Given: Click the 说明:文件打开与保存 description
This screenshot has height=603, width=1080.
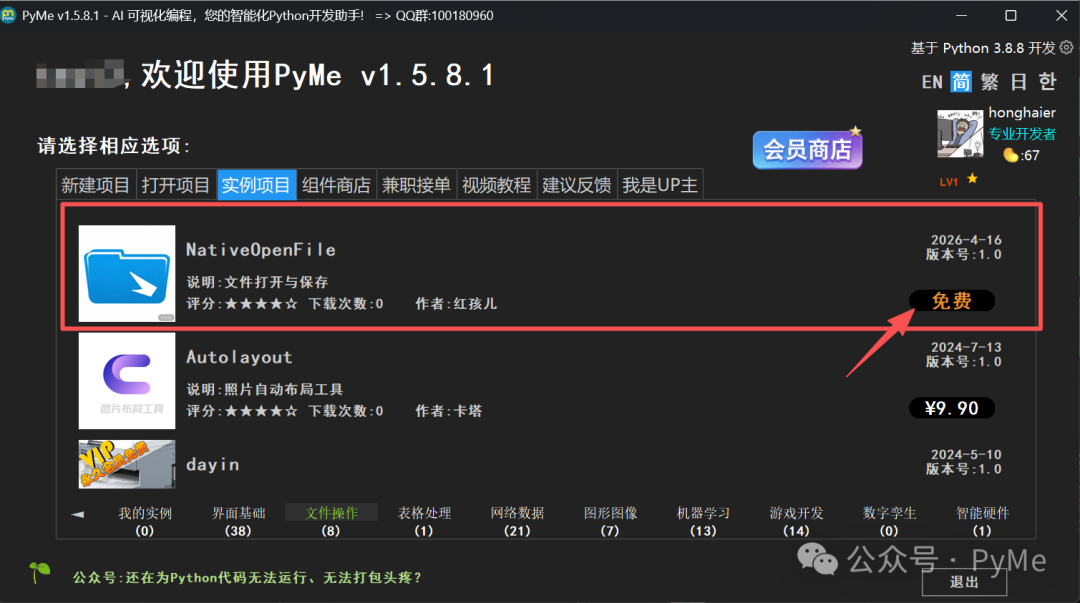Looking at the screenshot, I should click(257, 282).
